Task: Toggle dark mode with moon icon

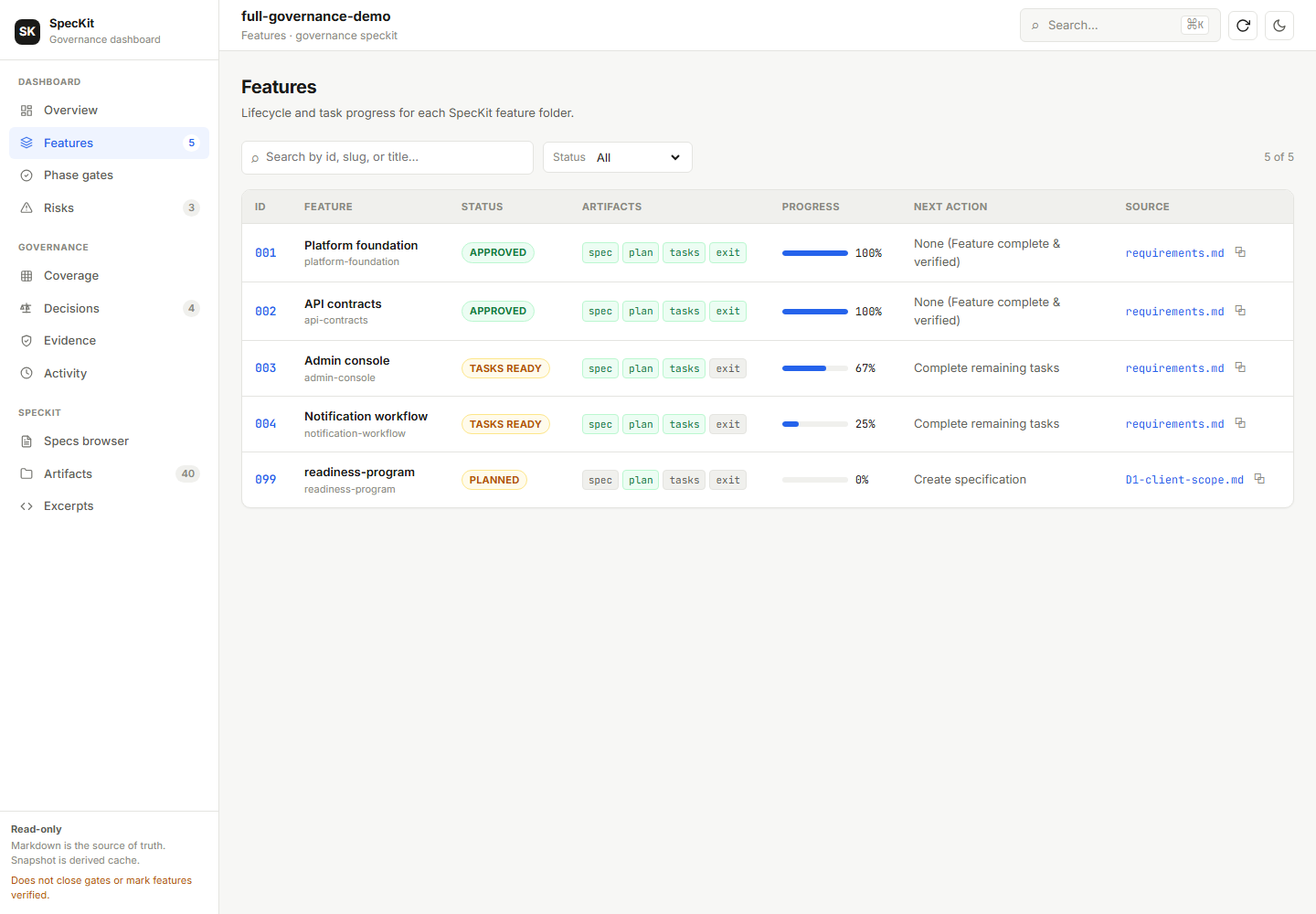Action: tap(1279, 26)
